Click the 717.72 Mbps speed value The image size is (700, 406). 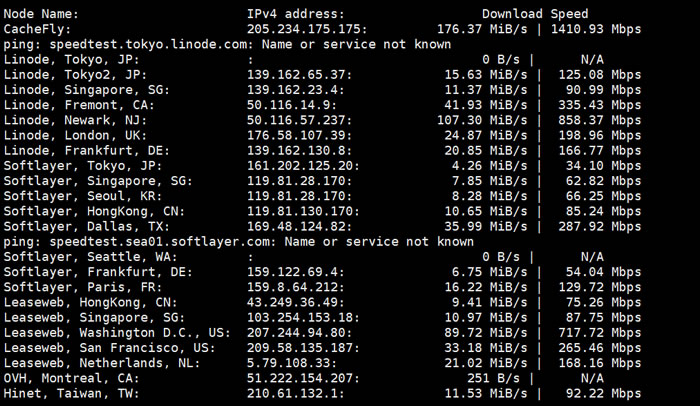[599, 333]
